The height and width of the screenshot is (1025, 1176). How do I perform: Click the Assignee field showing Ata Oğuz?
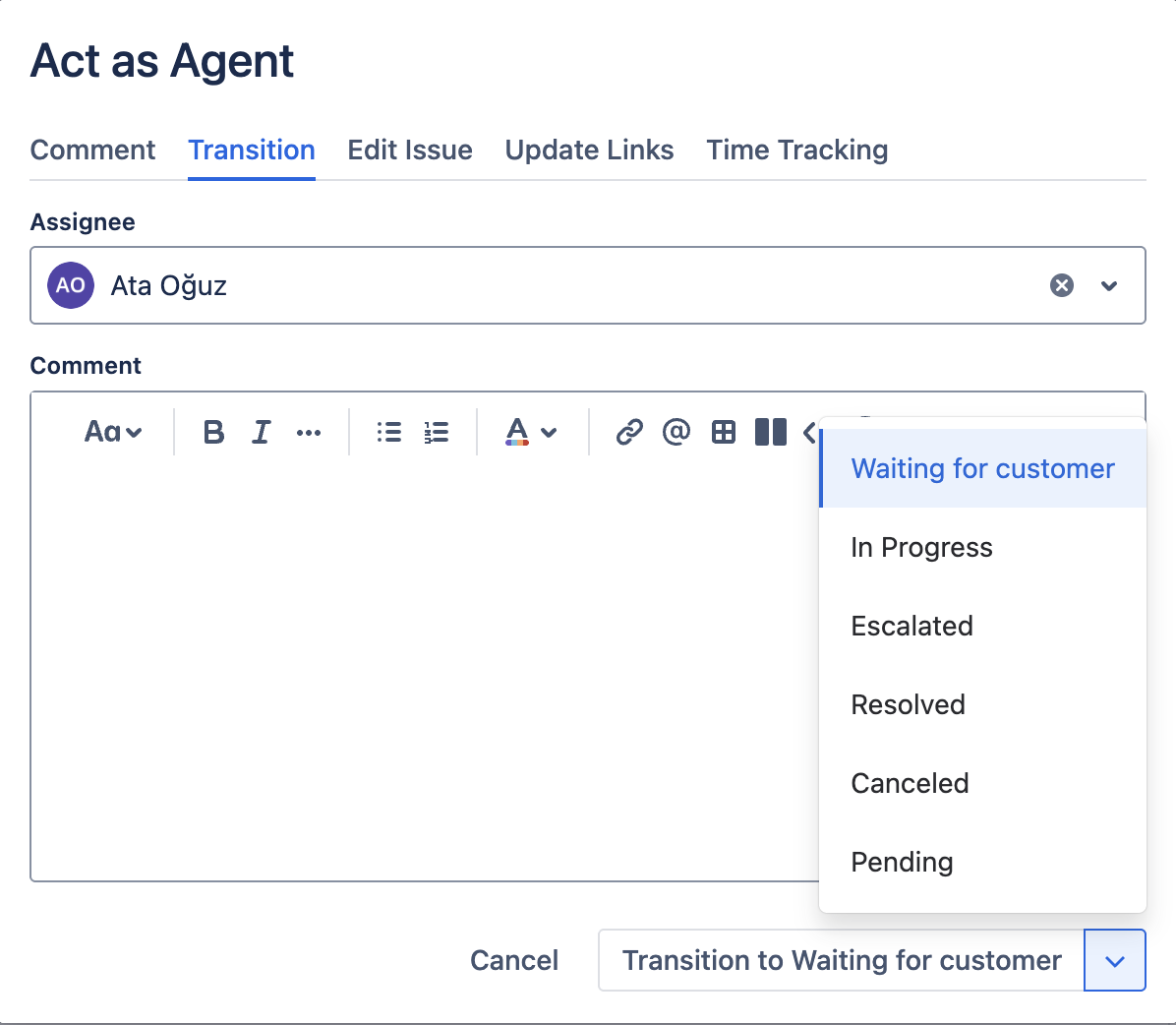tap(587, 285)
